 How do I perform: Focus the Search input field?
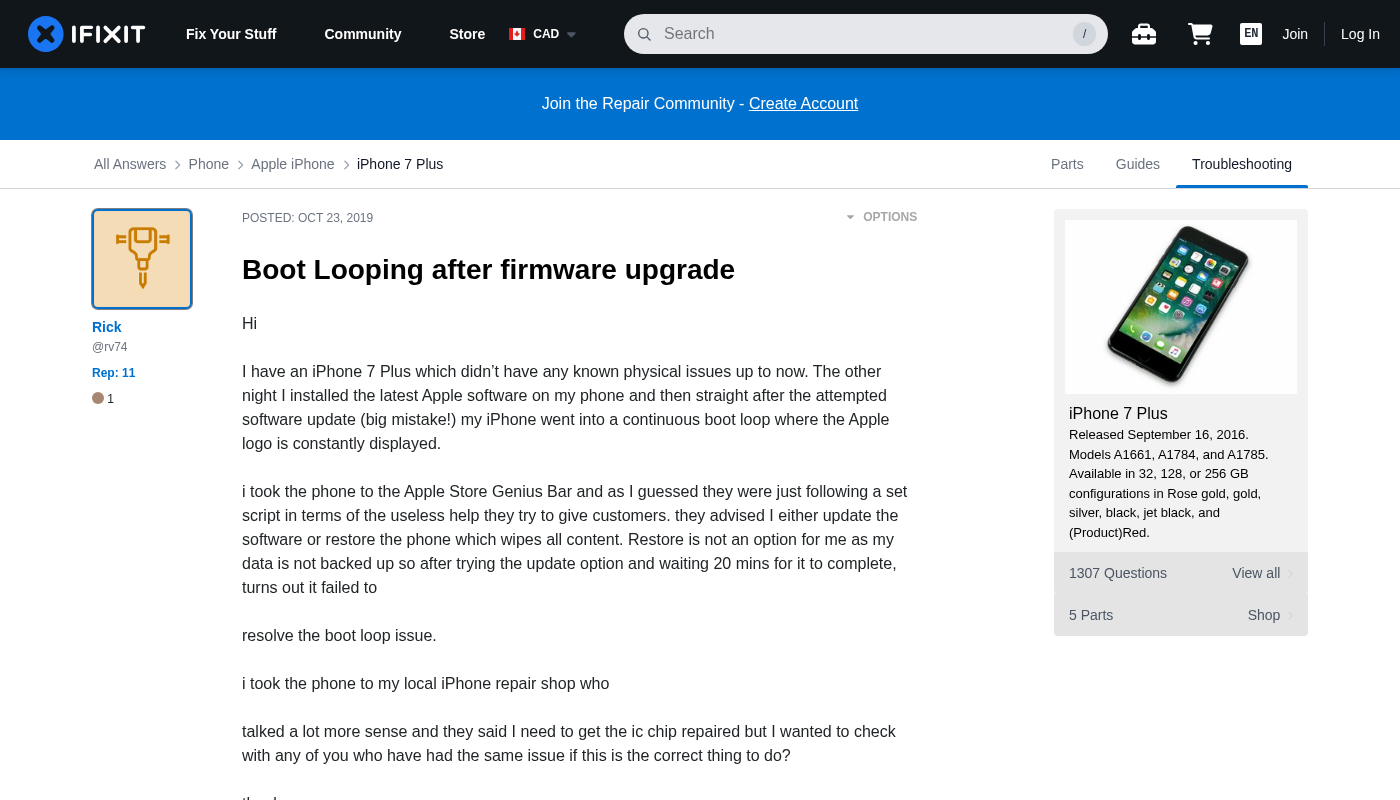coord(860,34)
